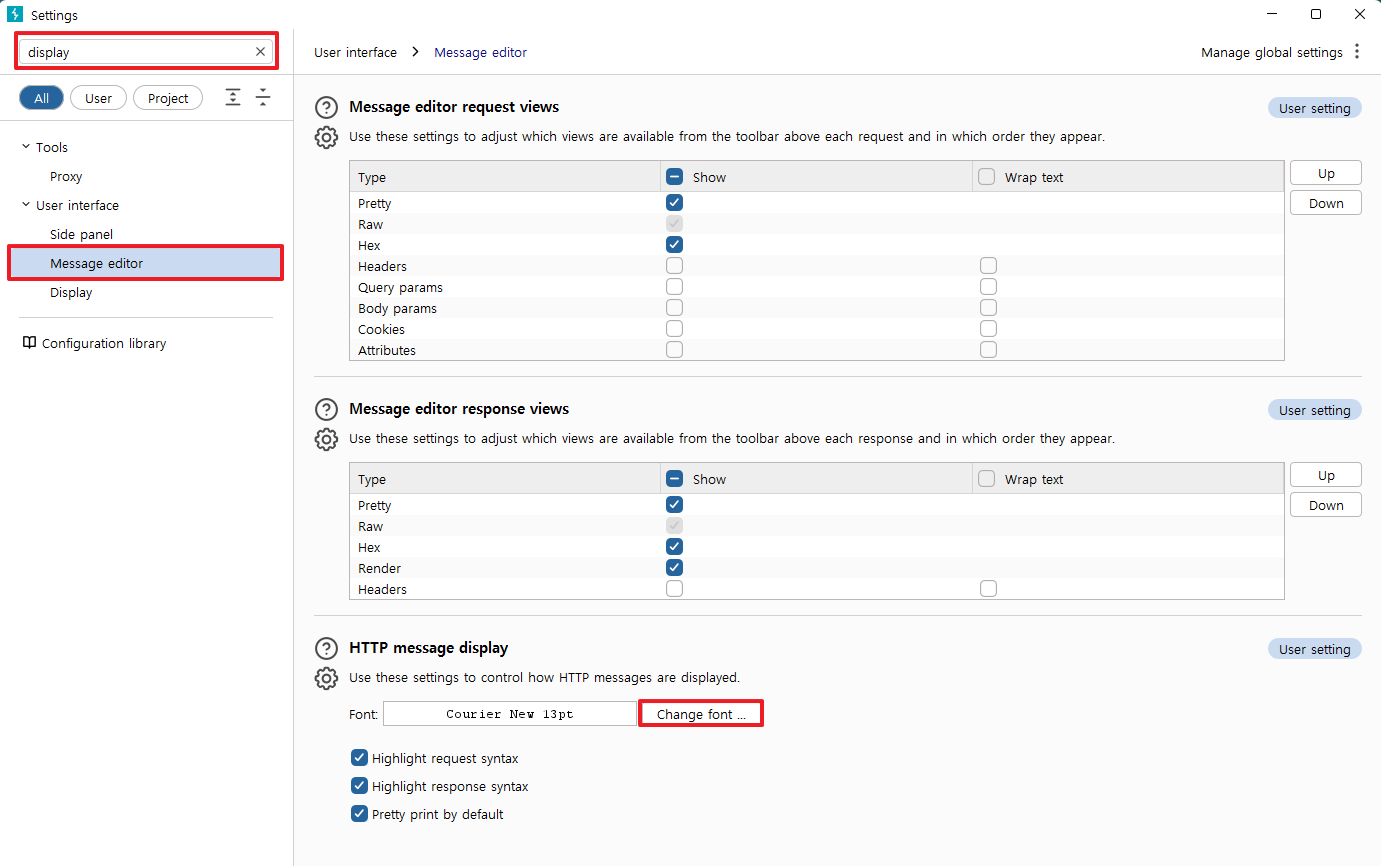Click Down button for request views
The height and width of the screenshot is (866, 1381).
click(x=1326, y=203)
